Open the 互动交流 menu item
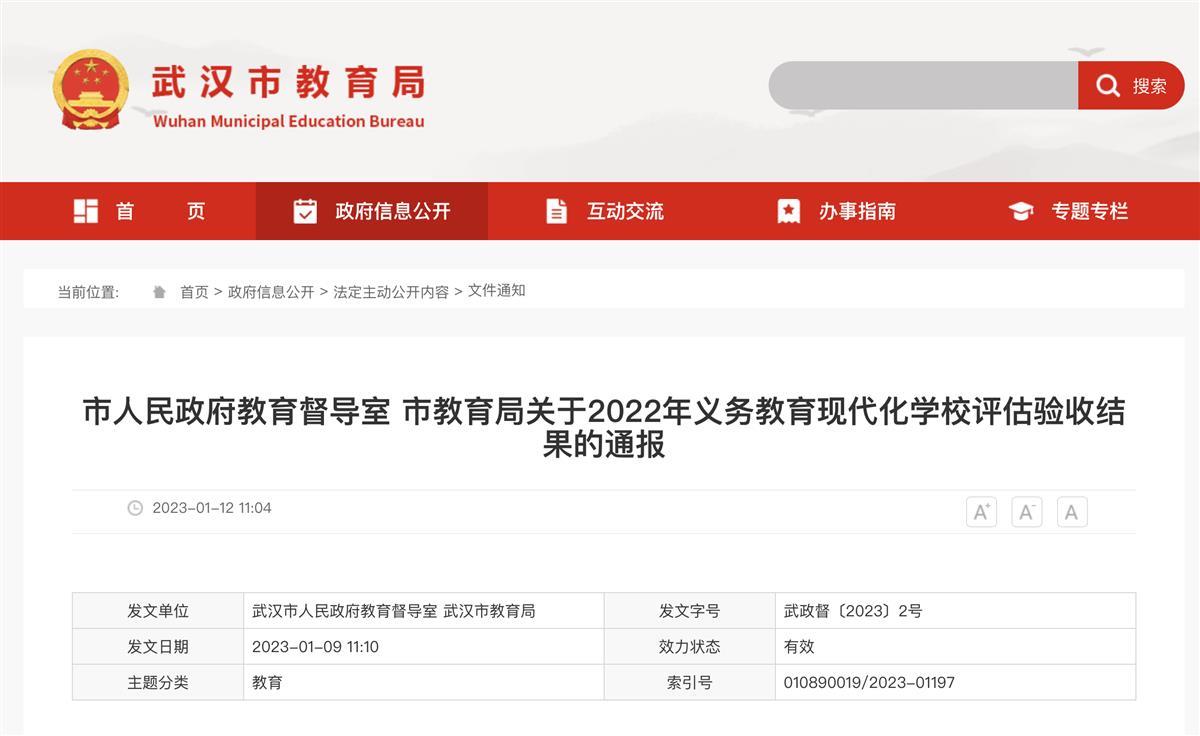This screenshot has height=736, width=1200. click(625, 211)
